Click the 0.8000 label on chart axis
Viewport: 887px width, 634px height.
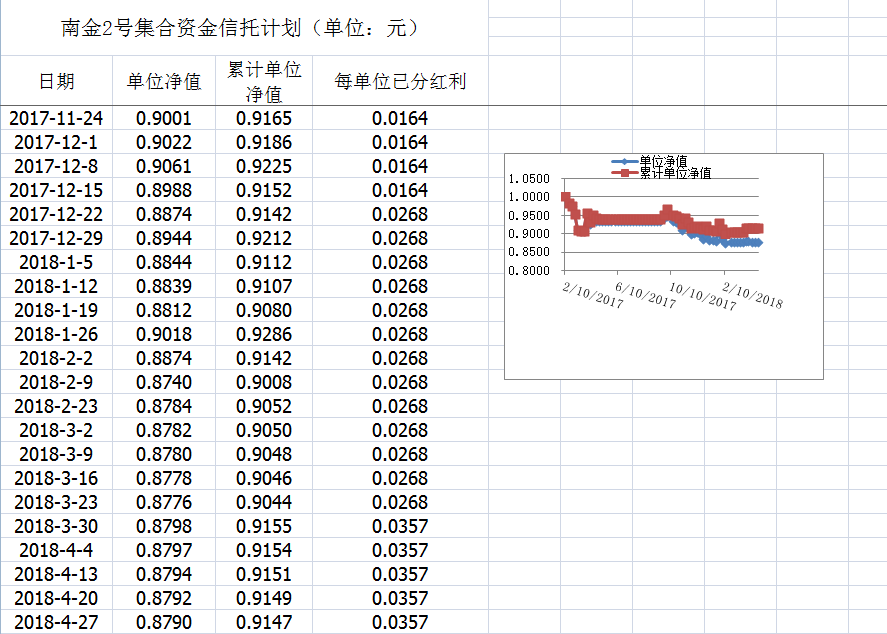(x=529, y=271)
